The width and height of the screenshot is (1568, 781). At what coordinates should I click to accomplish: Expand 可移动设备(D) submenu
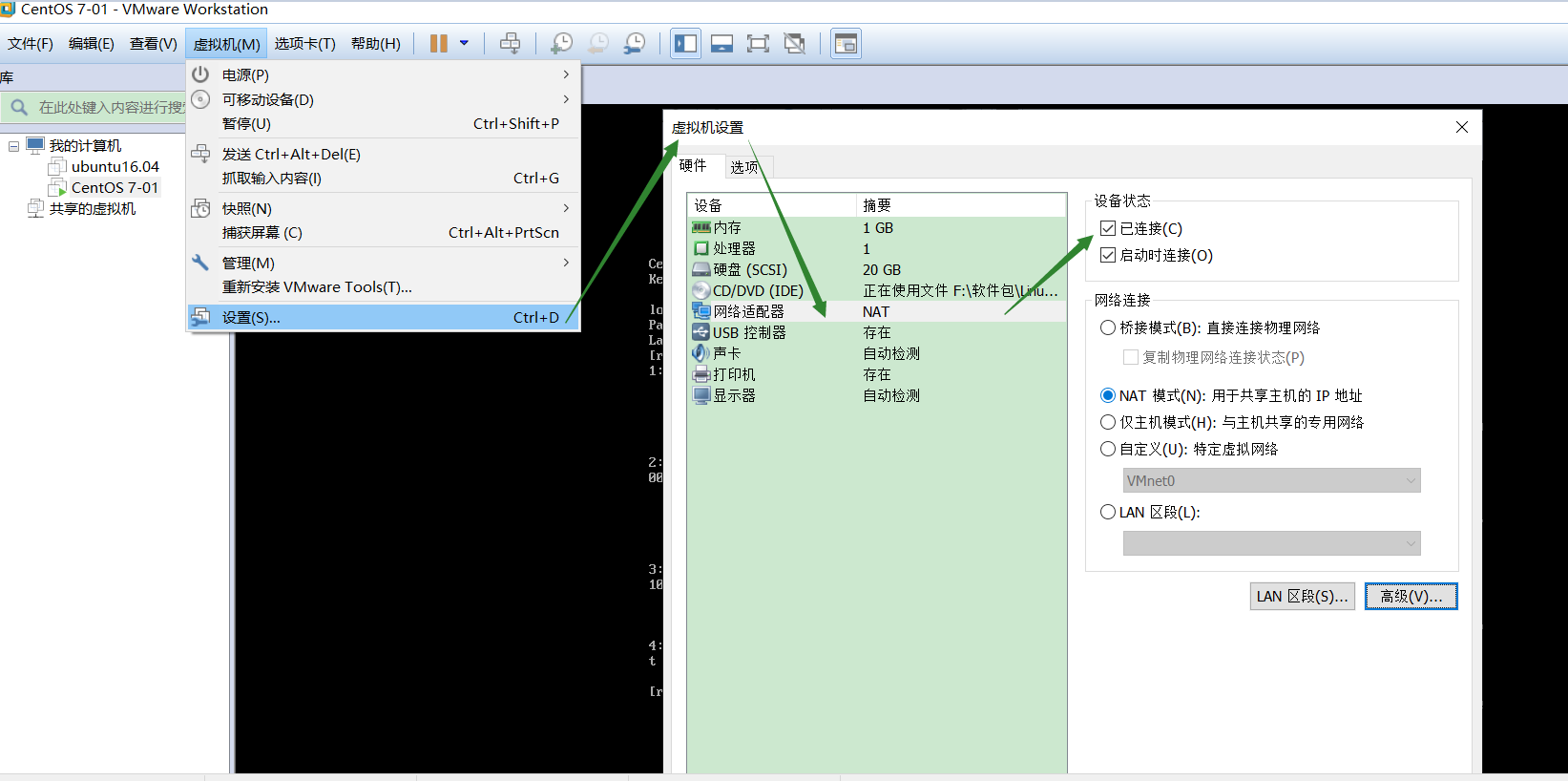(566, 99)
